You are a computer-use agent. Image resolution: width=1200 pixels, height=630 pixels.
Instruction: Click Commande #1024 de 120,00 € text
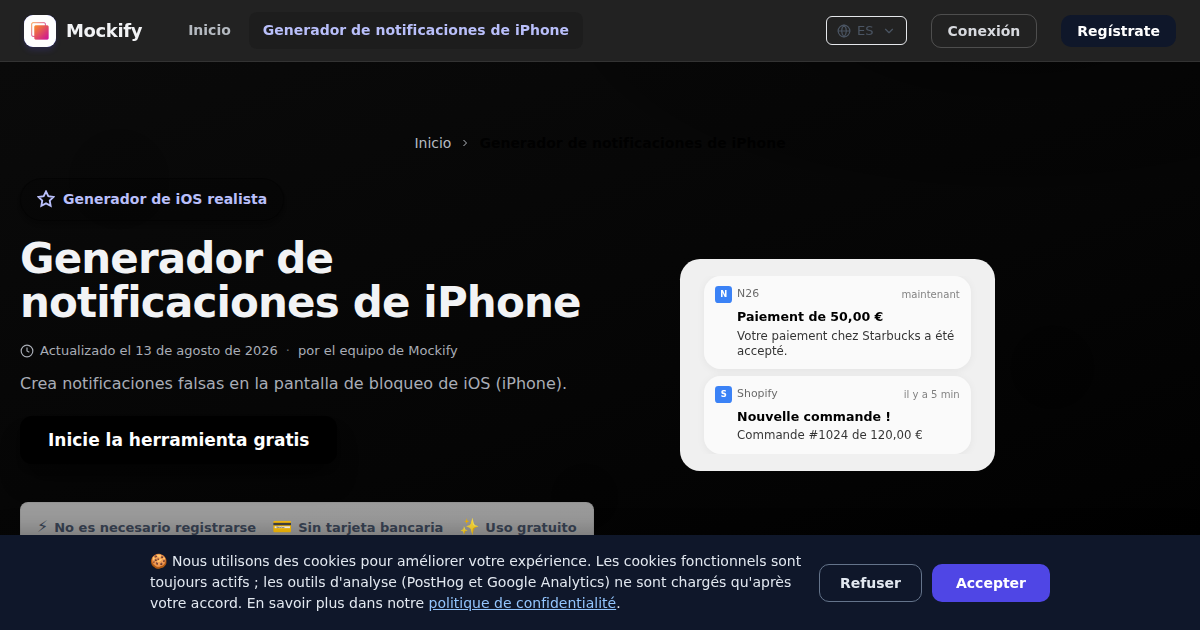tap(829, 435)
